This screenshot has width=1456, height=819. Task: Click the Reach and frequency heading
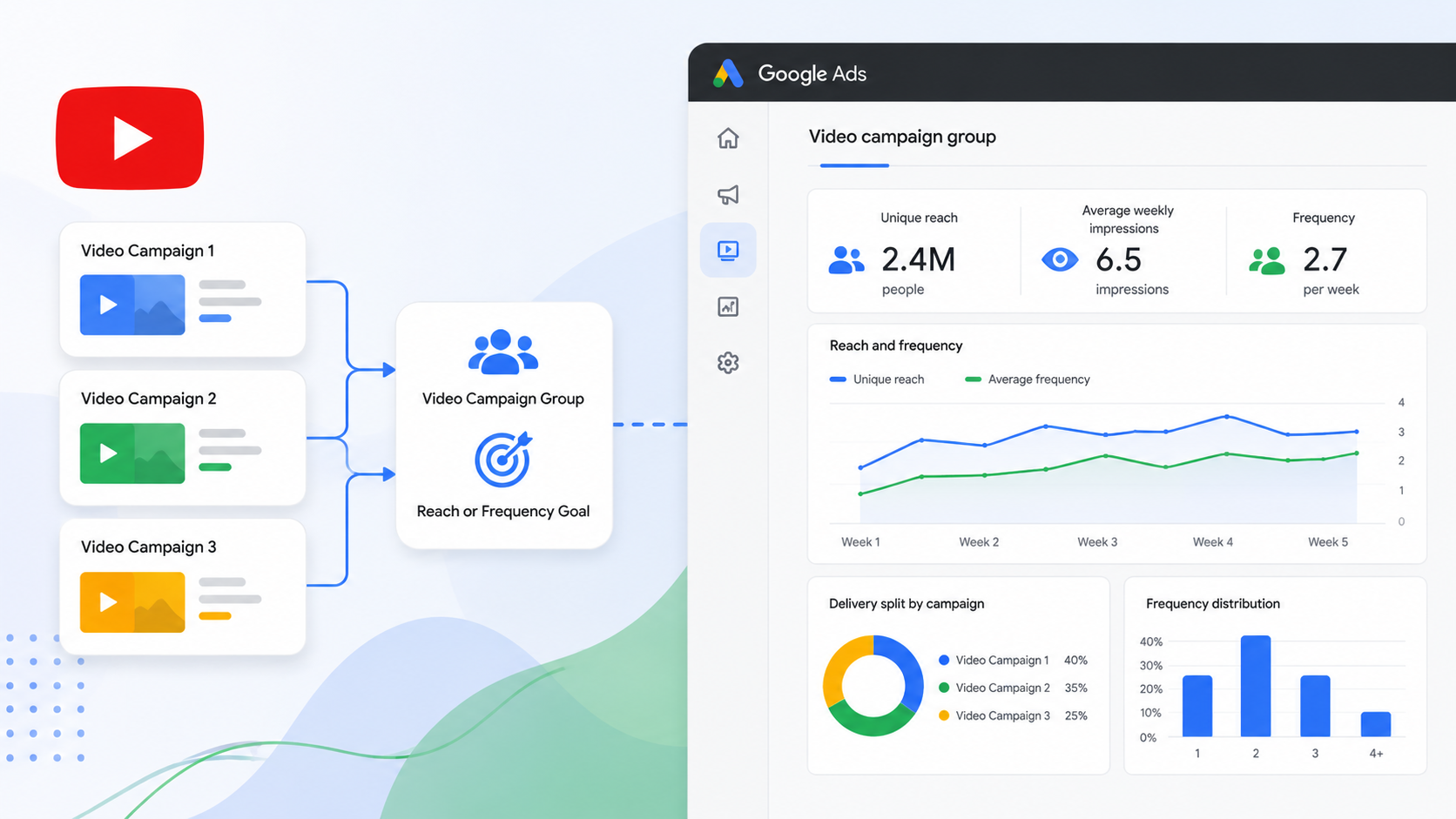896,346
